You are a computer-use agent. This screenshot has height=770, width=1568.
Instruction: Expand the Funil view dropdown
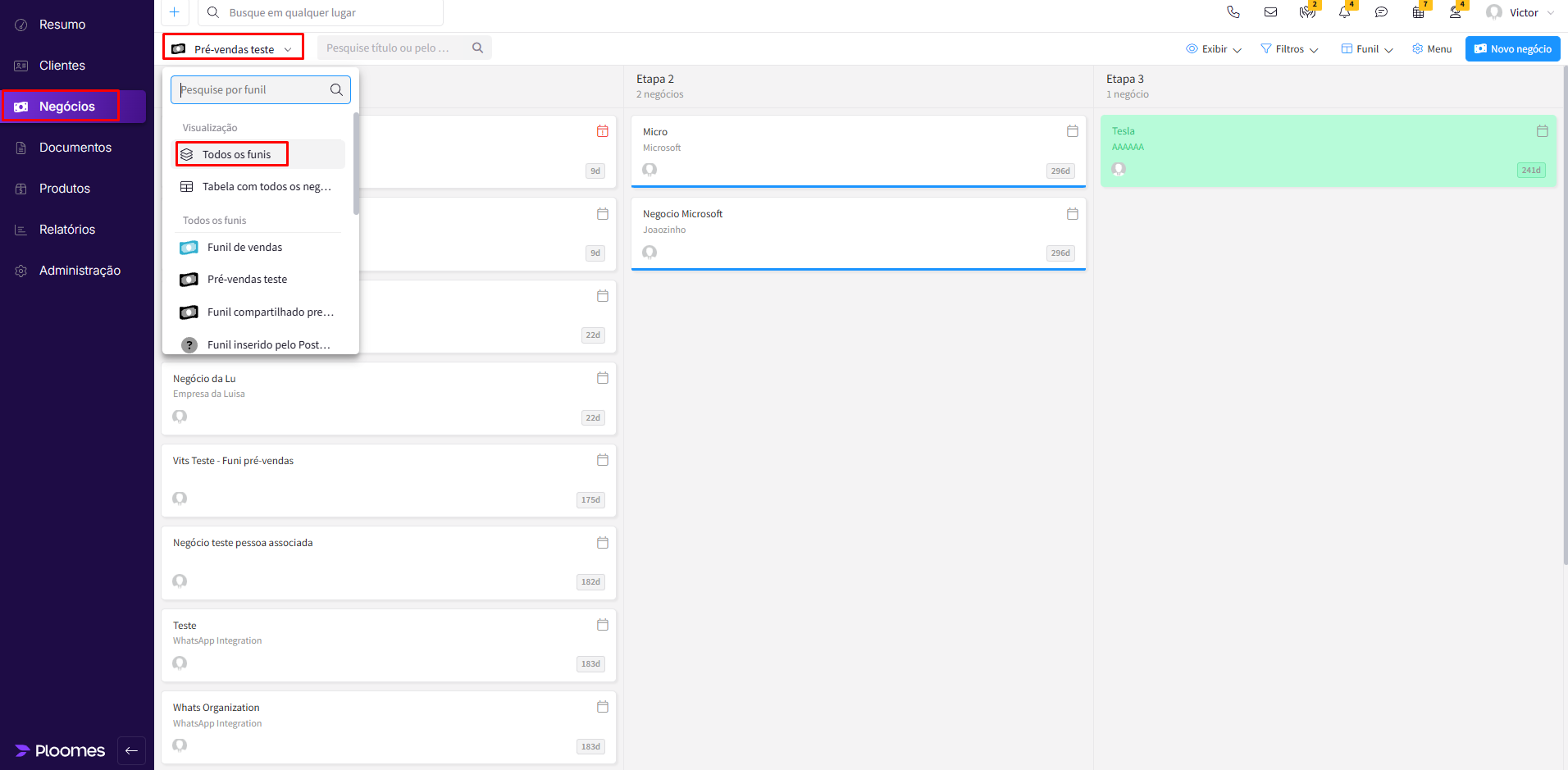pos(1367,49)
